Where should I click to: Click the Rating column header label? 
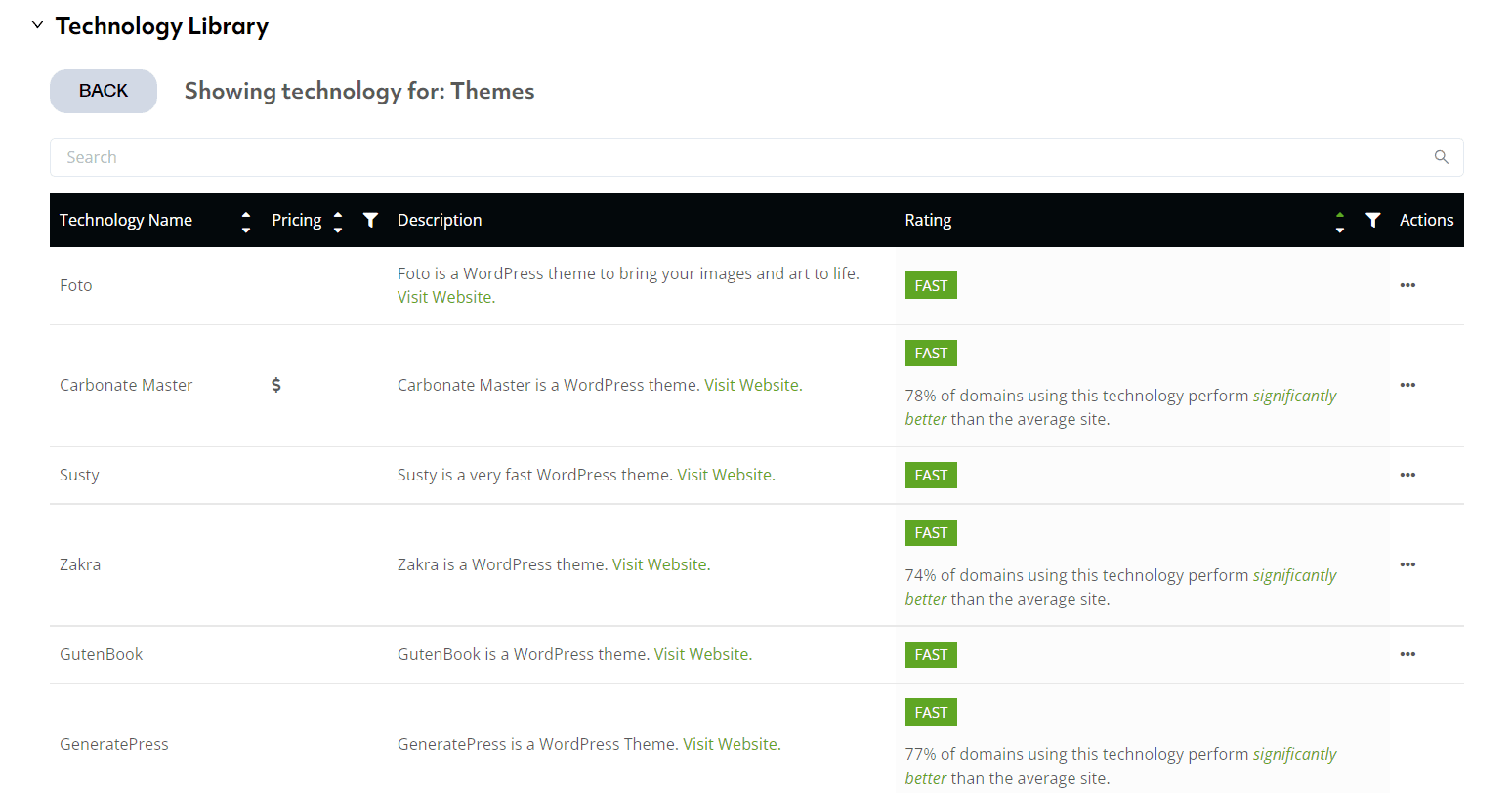pos(928,220)
